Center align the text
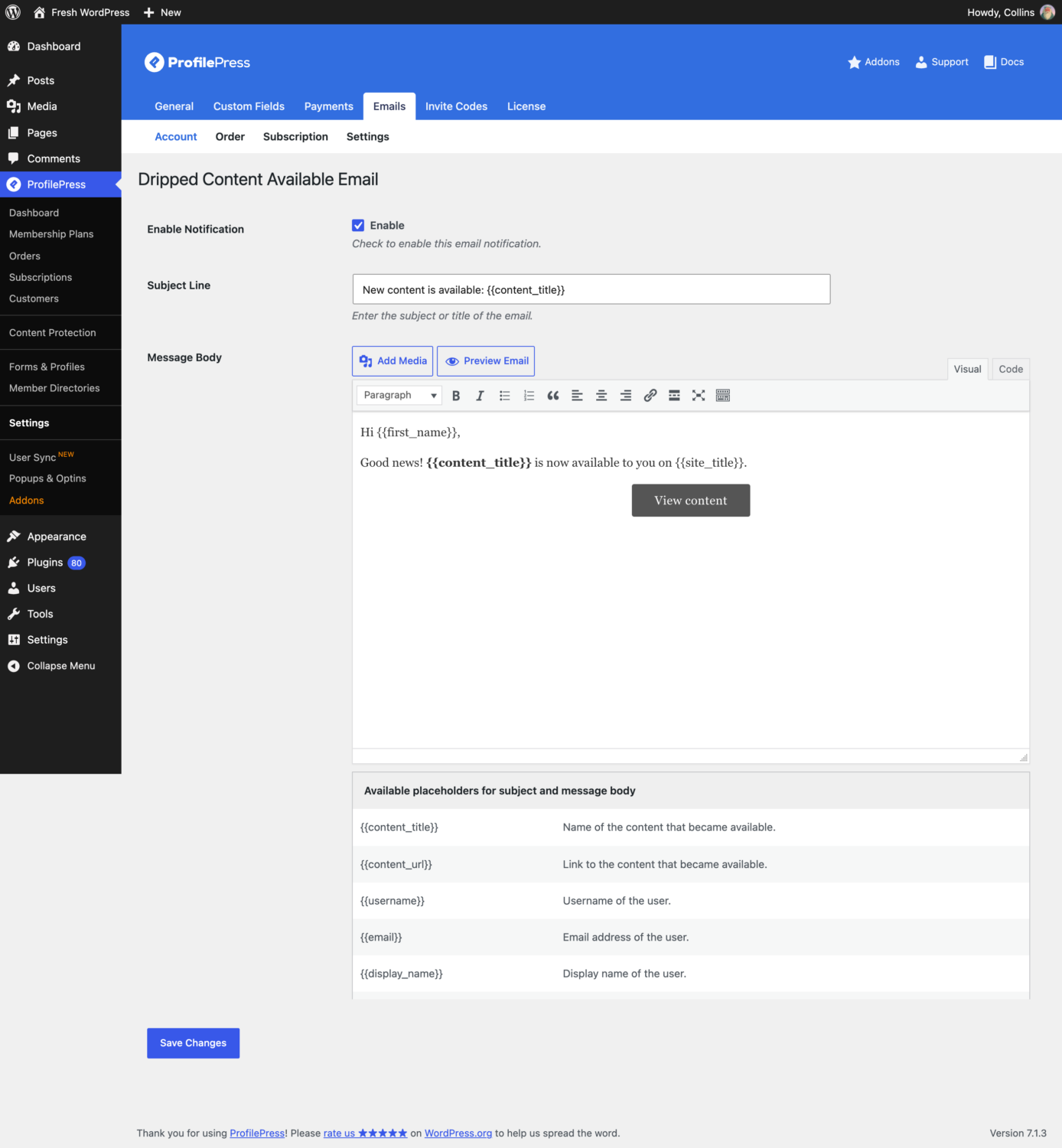This screenshot has width=1062, height=1148. 601,396
